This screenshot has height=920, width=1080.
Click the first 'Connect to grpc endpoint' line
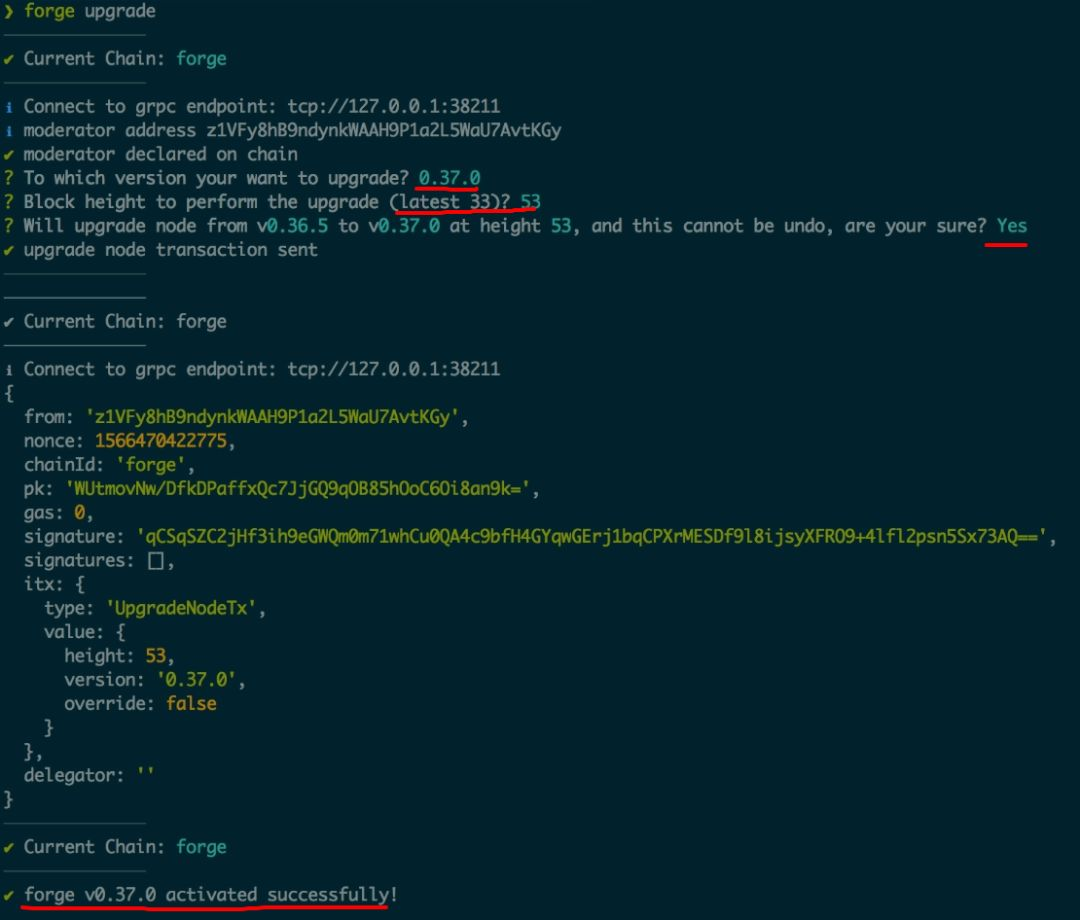coord(262,106)
